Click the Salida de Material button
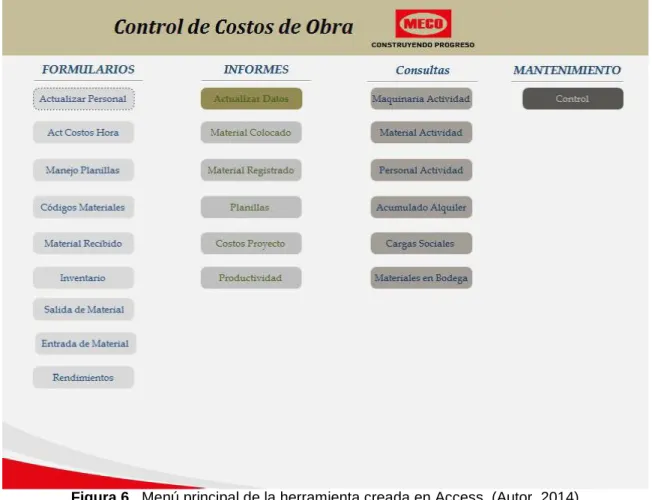 coord(83,309)
